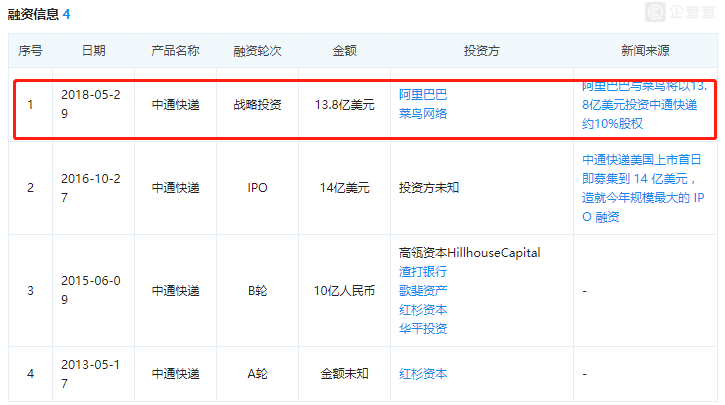
Task: Click the 金额 column header
Action: click(x=344, y=51)
